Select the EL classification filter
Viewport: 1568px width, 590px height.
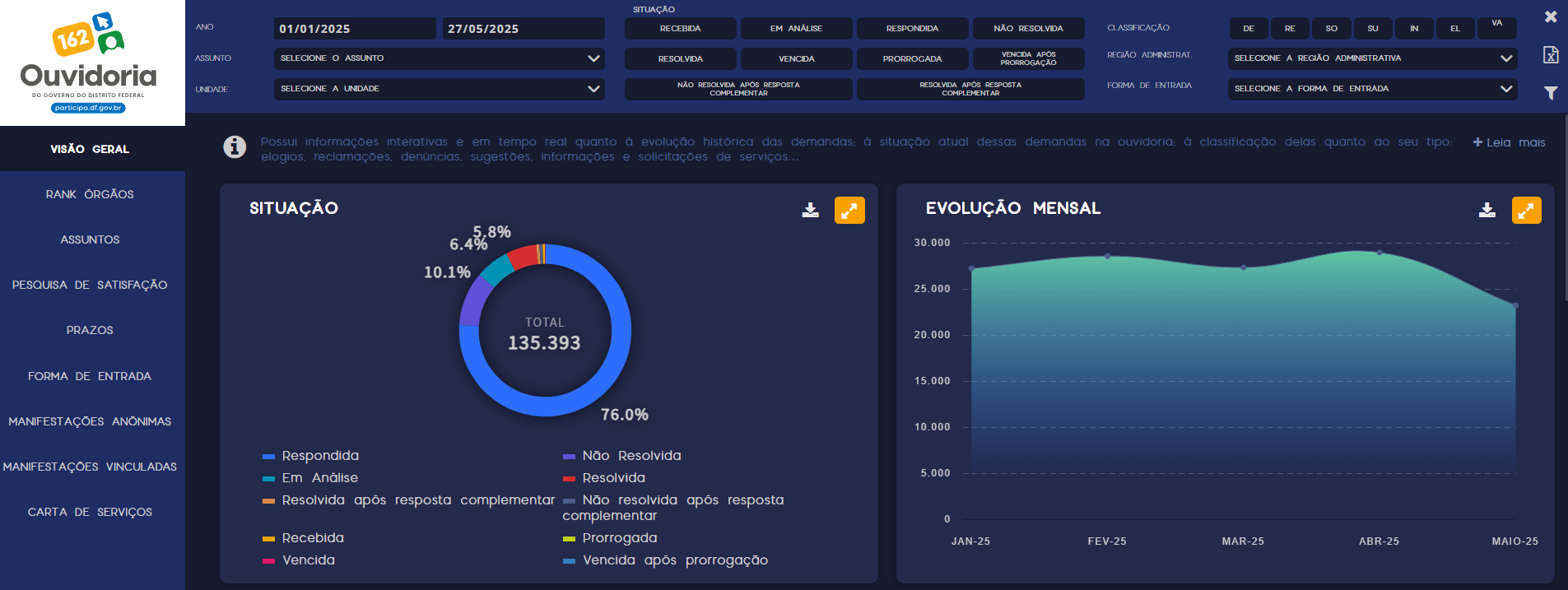[x=1455, y=29]
